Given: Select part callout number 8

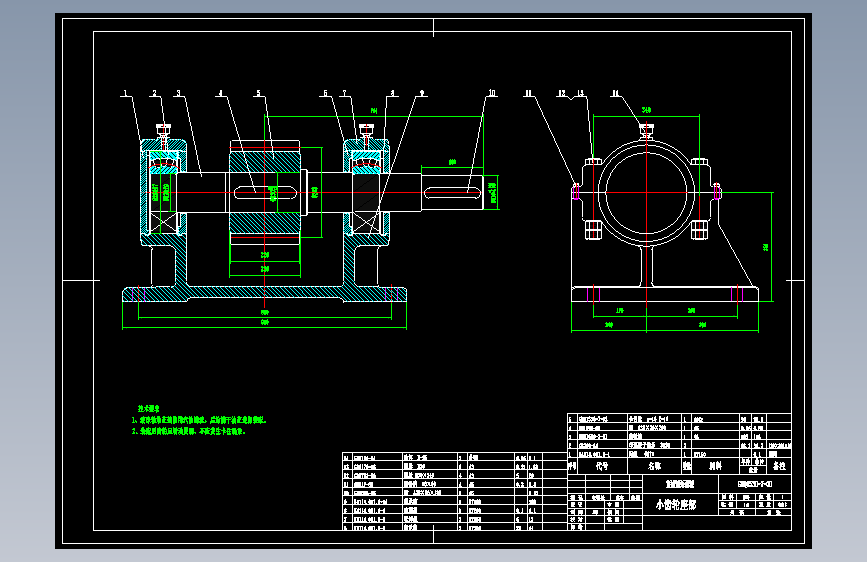Looking at the screenshot, I should 393,93.
